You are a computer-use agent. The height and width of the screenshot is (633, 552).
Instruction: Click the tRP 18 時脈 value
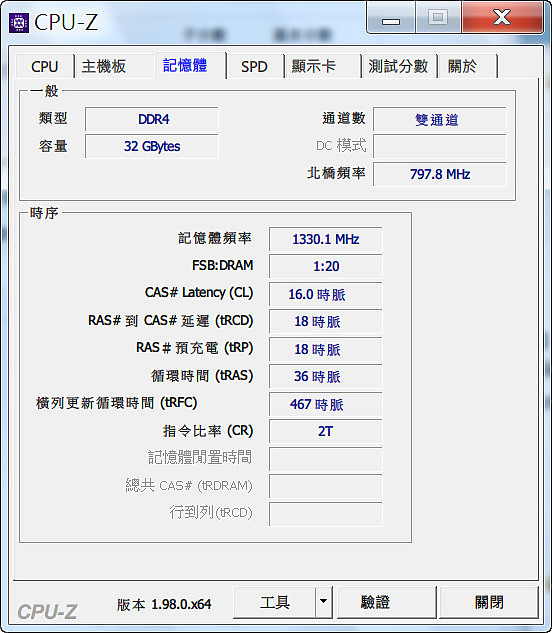325,349
